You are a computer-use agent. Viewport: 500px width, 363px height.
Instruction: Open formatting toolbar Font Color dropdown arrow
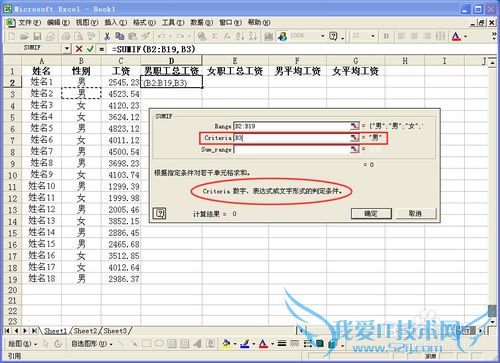coord(466,36)
